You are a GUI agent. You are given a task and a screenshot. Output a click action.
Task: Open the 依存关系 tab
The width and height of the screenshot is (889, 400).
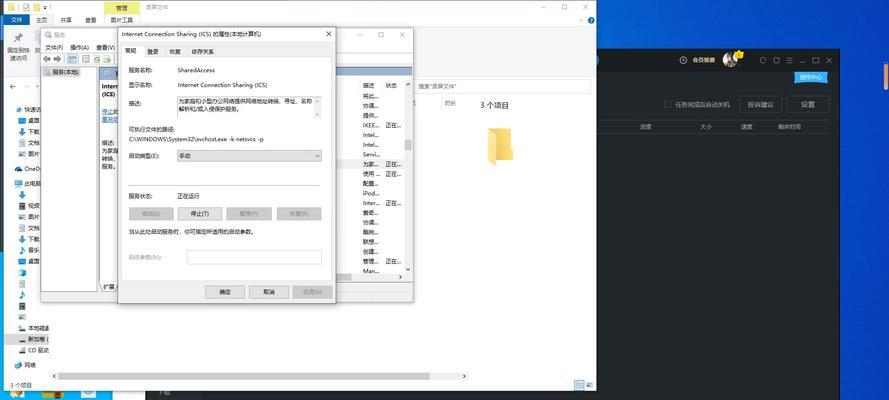(x=202, y=52)
